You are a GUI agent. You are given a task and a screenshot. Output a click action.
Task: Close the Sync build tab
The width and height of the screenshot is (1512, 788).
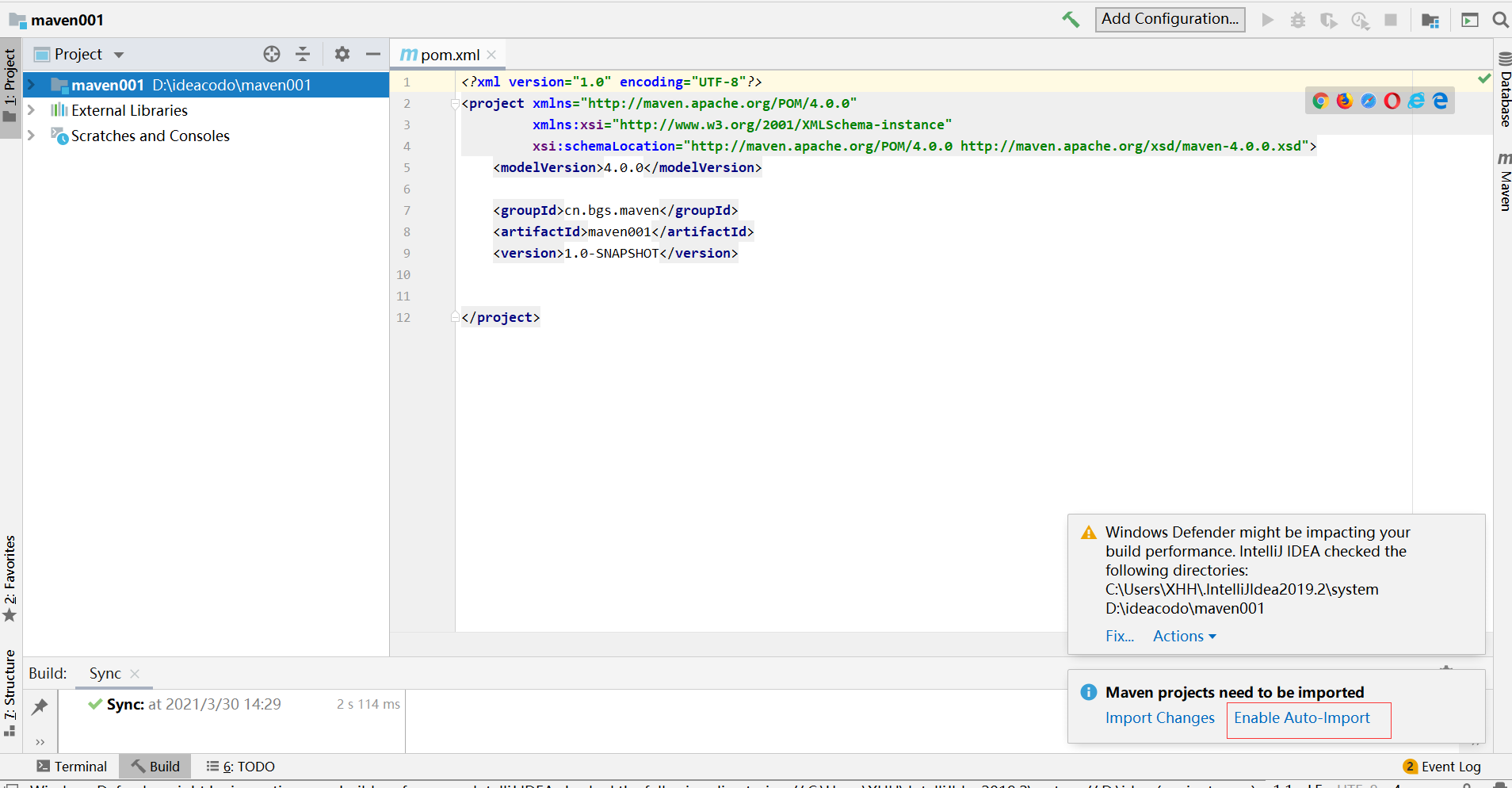pos(135,673)
